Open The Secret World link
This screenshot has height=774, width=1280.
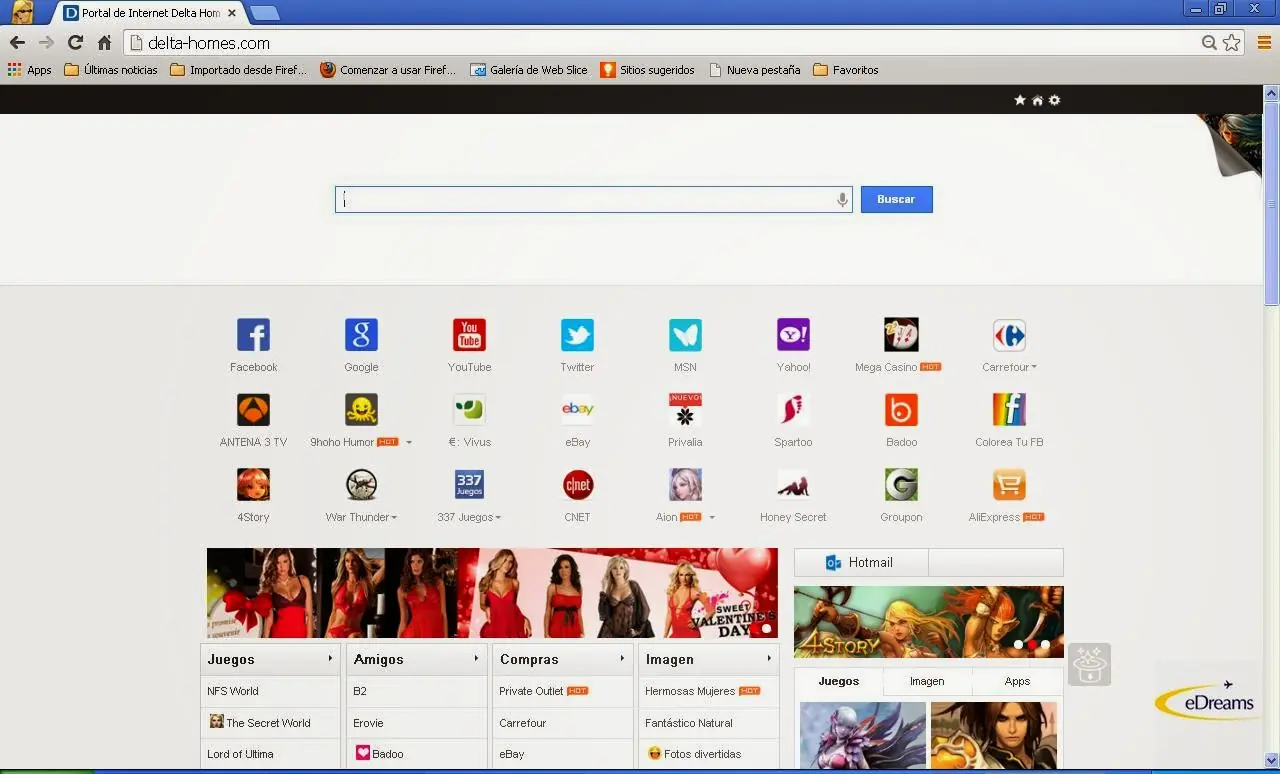(x=260, y=722)
